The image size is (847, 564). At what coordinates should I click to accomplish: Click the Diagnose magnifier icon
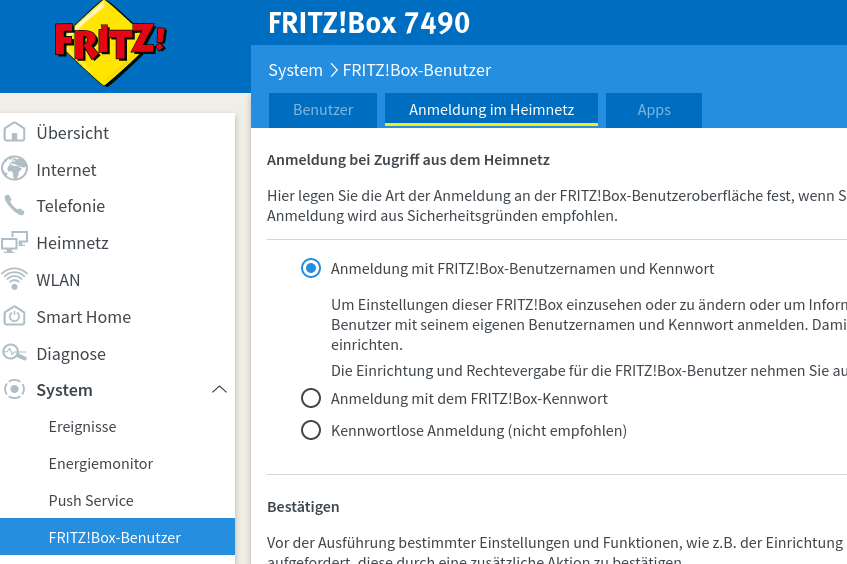point(14,353)
